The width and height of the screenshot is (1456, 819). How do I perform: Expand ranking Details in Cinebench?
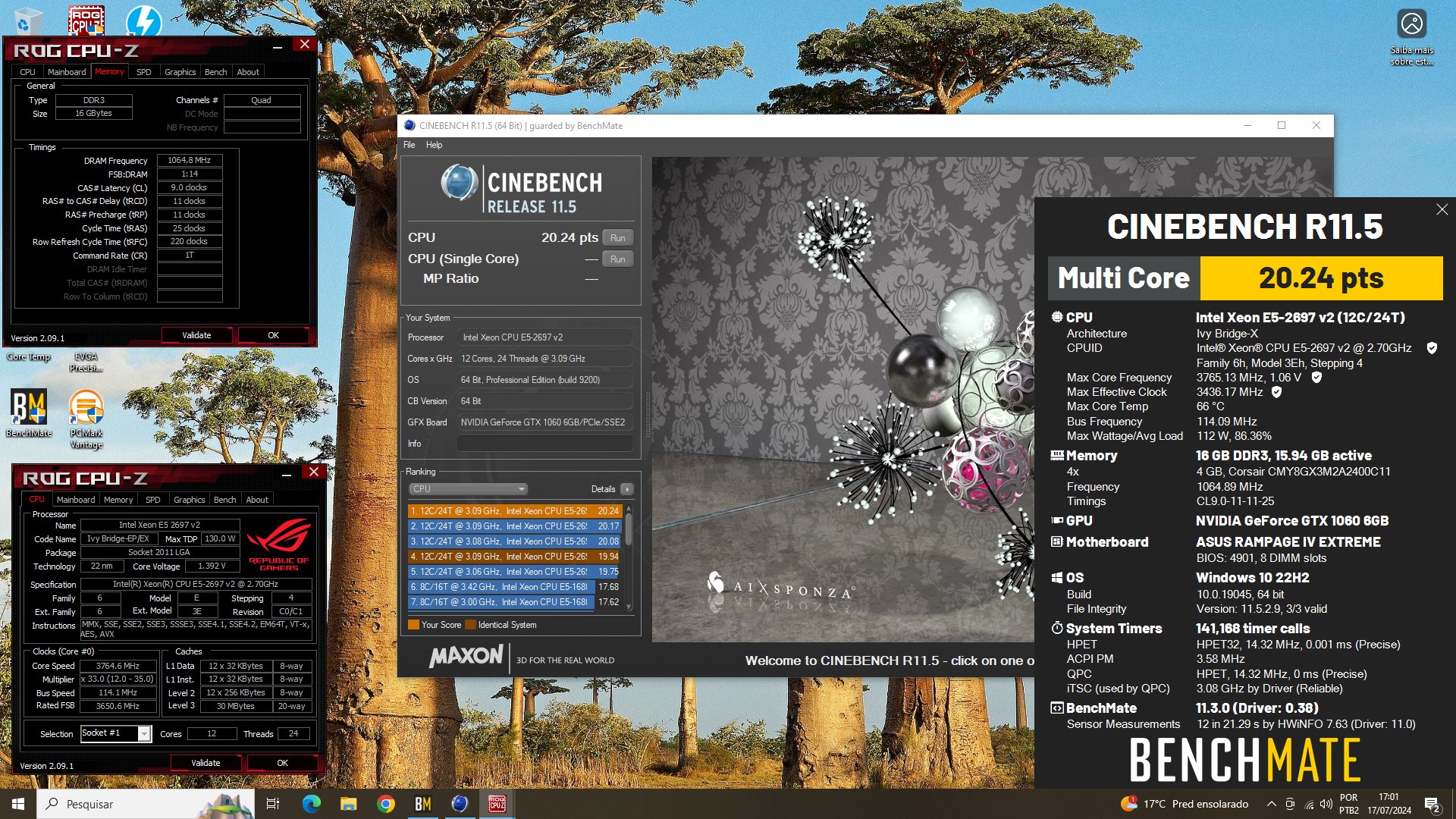(626, 489)
